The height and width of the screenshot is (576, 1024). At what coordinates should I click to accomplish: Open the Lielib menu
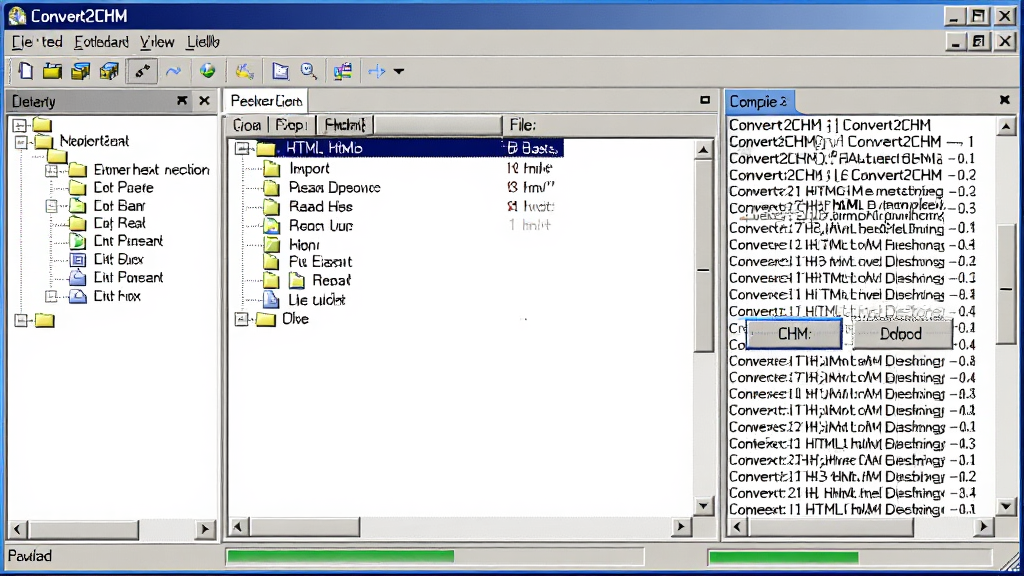(203, 42)
